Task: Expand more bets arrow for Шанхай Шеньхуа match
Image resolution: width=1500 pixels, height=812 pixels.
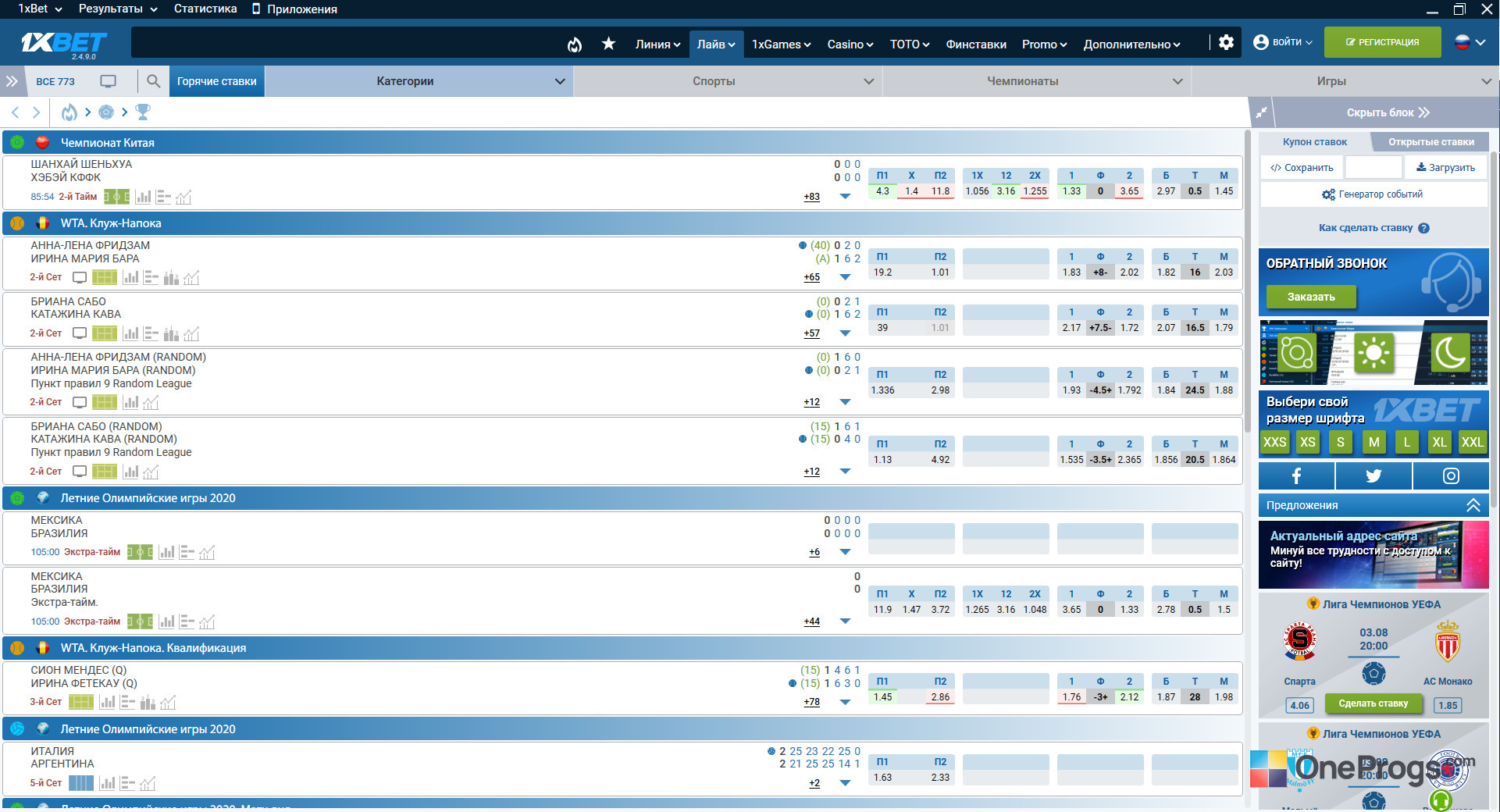Action: coord(845,197)
